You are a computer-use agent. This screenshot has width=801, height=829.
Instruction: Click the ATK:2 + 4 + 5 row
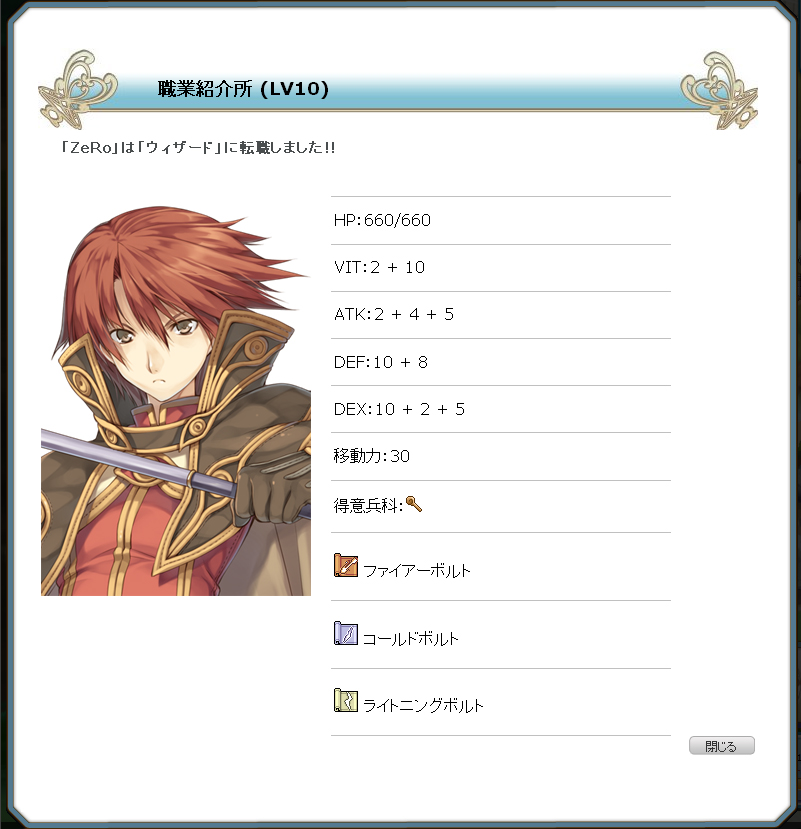pyautogui.click(x=501, y=315)
